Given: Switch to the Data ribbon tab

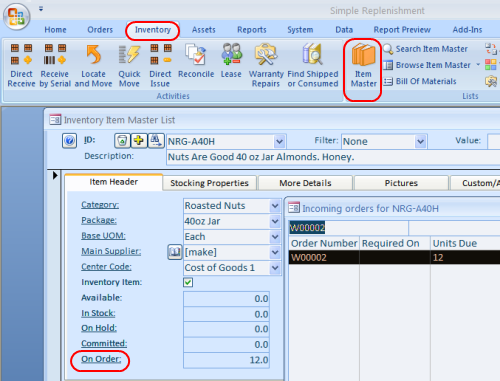Looking at the screenshot, I should (344, 30).
